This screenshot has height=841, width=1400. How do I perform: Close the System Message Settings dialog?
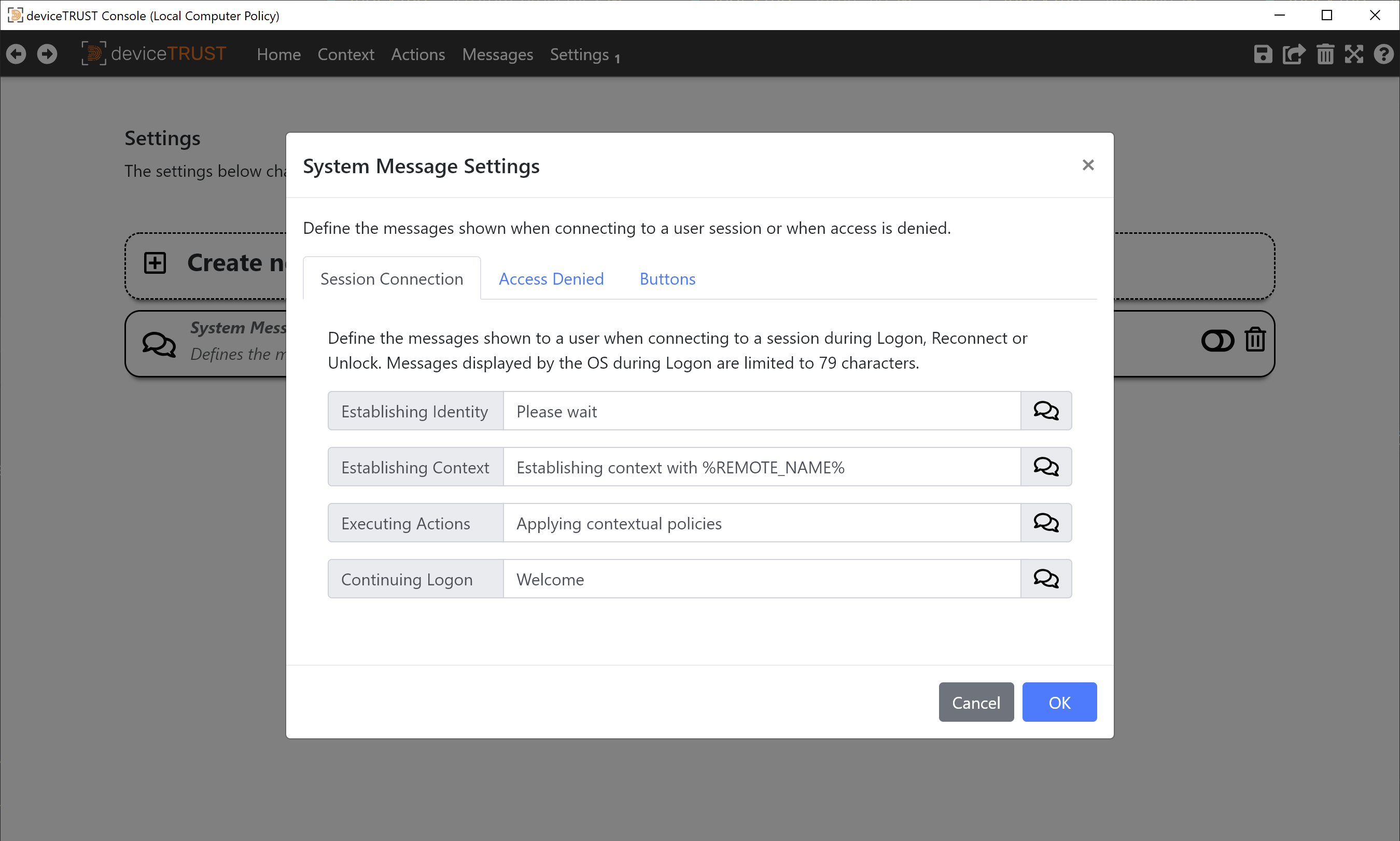[x=1088, y=165]
